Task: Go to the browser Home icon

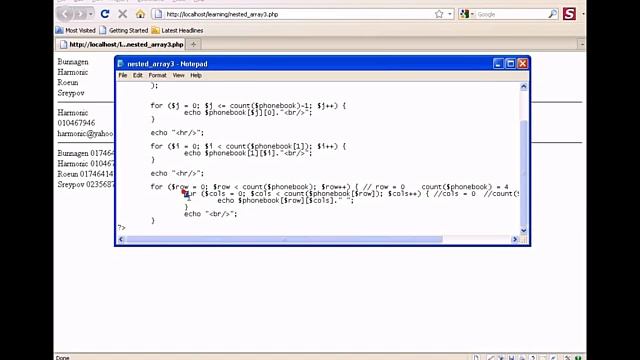Action: coord(140,14)
